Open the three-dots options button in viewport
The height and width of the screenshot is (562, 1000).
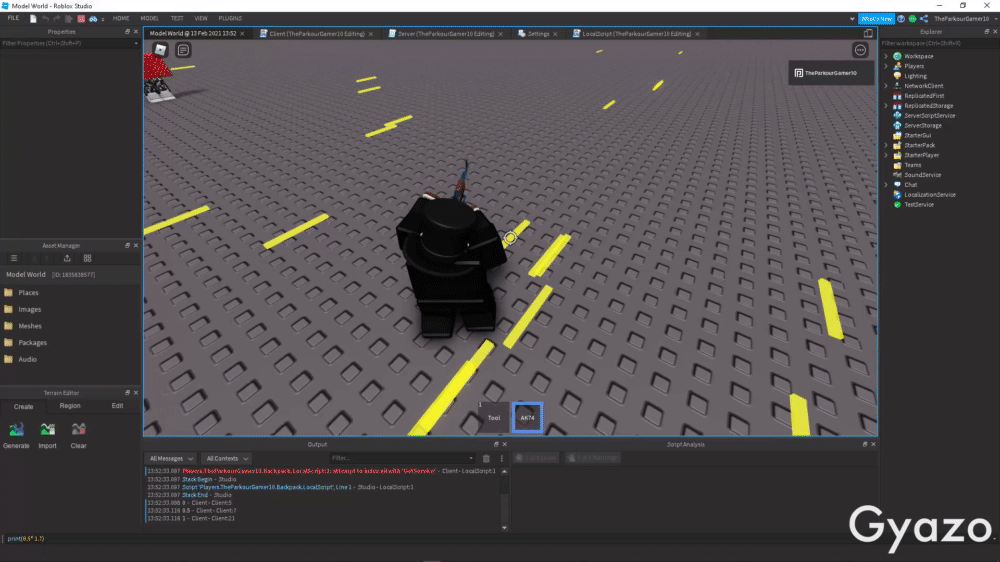(860, 50)
